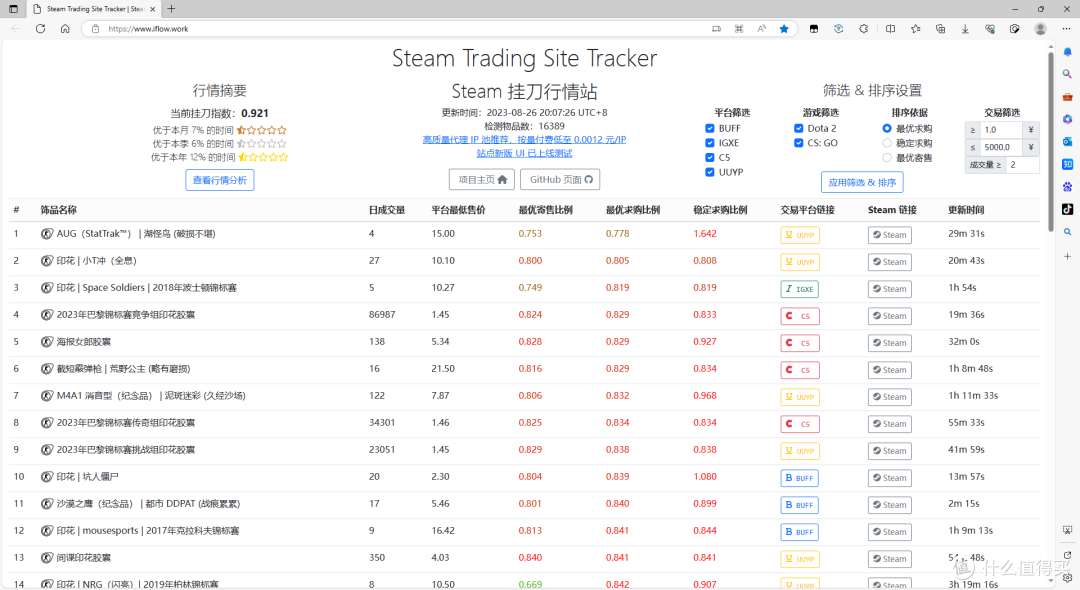The image size is (1080, 590).
Task: Open sidebar settings gear at the bottom
Action: pyautogui.click(x=1067, y=577)
